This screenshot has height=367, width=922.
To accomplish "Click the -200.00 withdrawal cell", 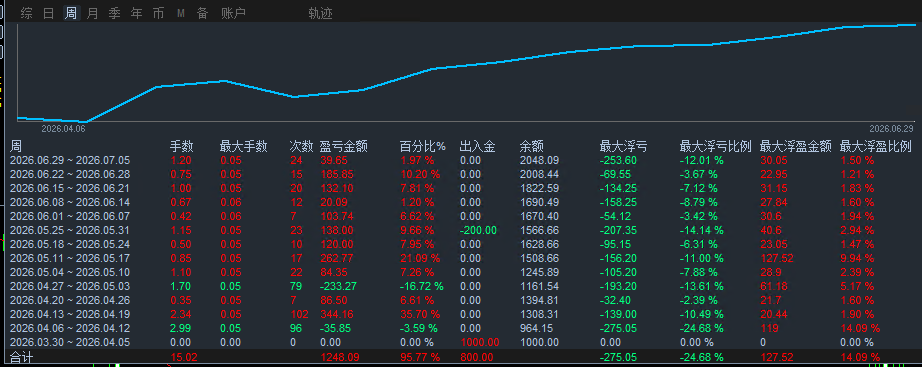I will 478,231.
